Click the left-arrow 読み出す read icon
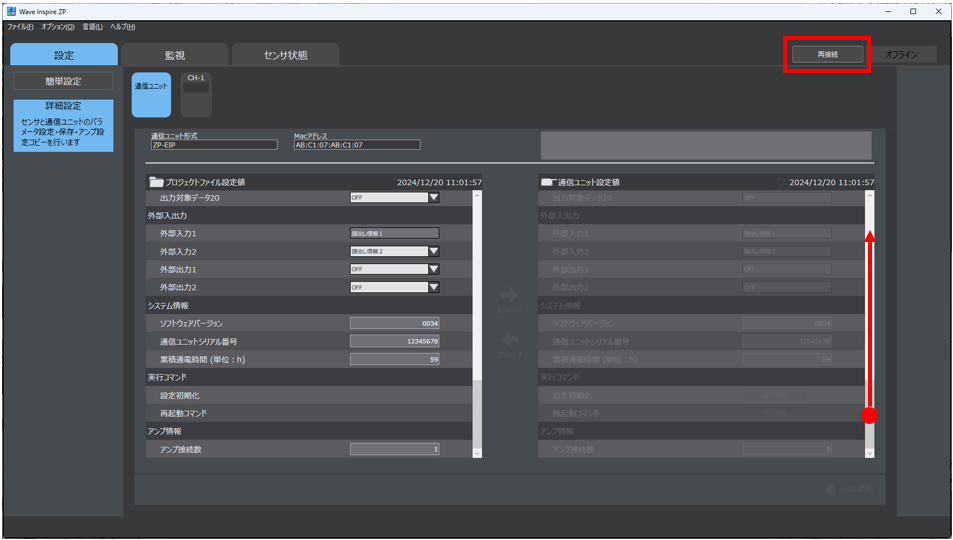 pyautogui.click(x=509, y=339)
